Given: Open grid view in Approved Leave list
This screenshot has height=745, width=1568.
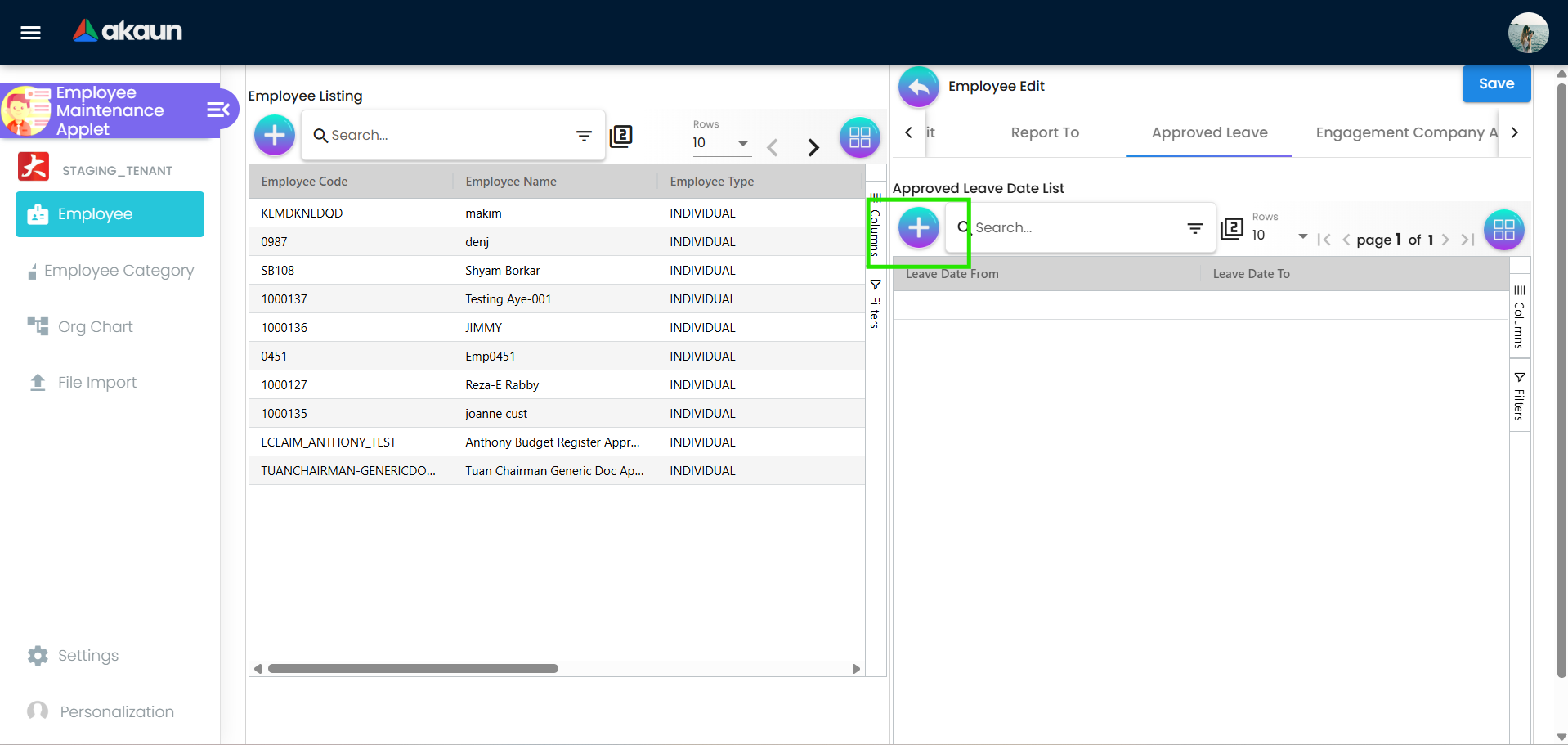Looking at the screenshot, I should coord(1503,230).
